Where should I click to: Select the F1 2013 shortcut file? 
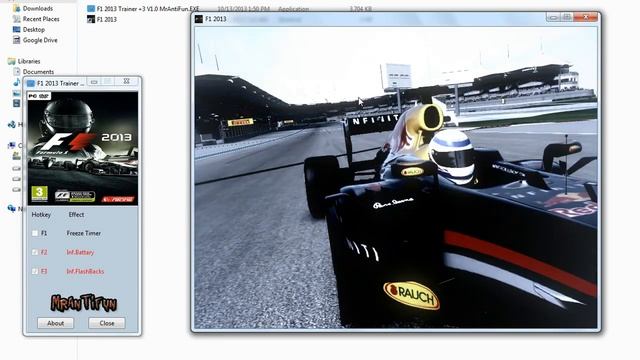tap(107, 19)
